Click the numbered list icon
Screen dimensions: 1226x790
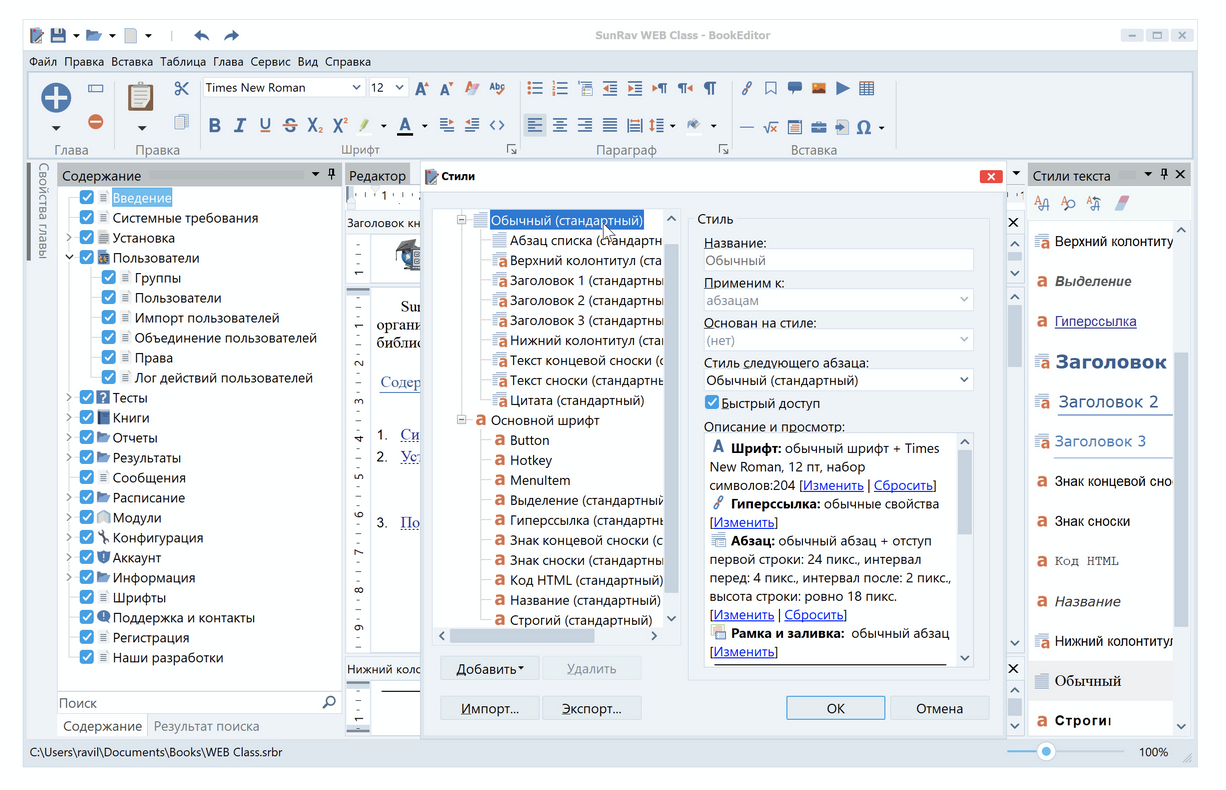pos(560,88)
